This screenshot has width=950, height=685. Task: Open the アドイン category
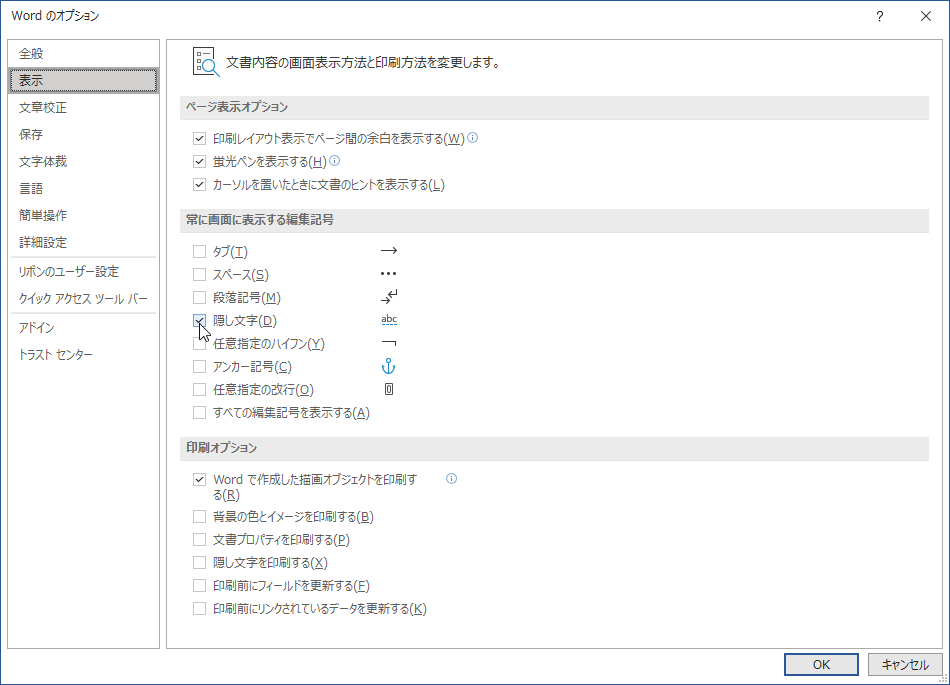coord(84,328)
